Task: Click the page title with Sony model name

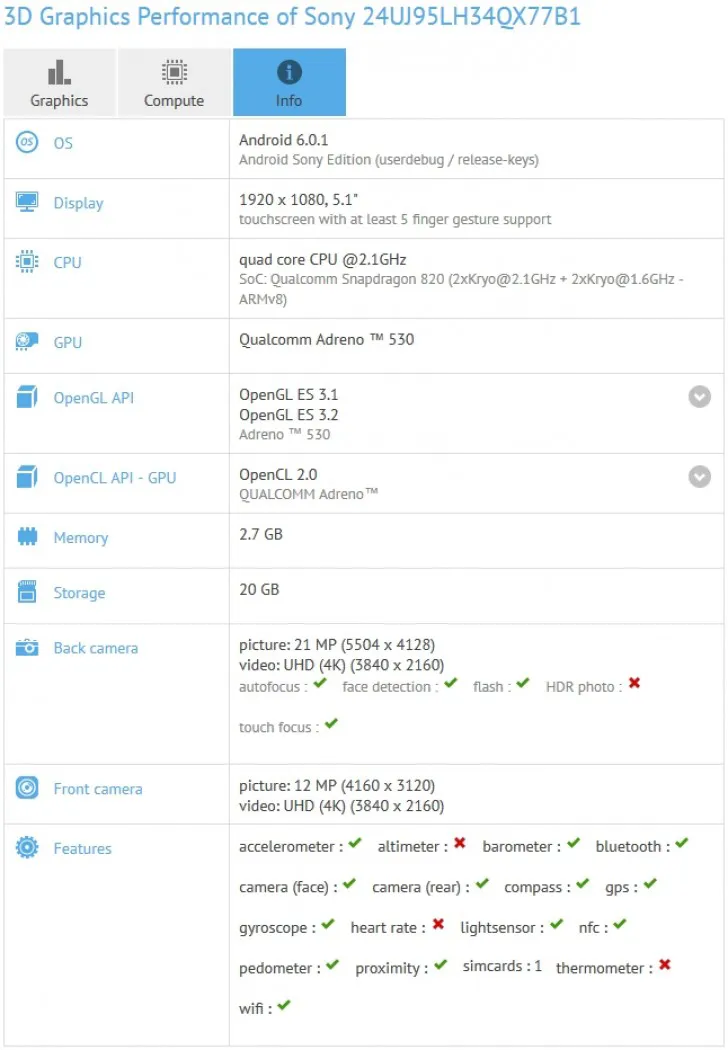Action: [293, 17]
